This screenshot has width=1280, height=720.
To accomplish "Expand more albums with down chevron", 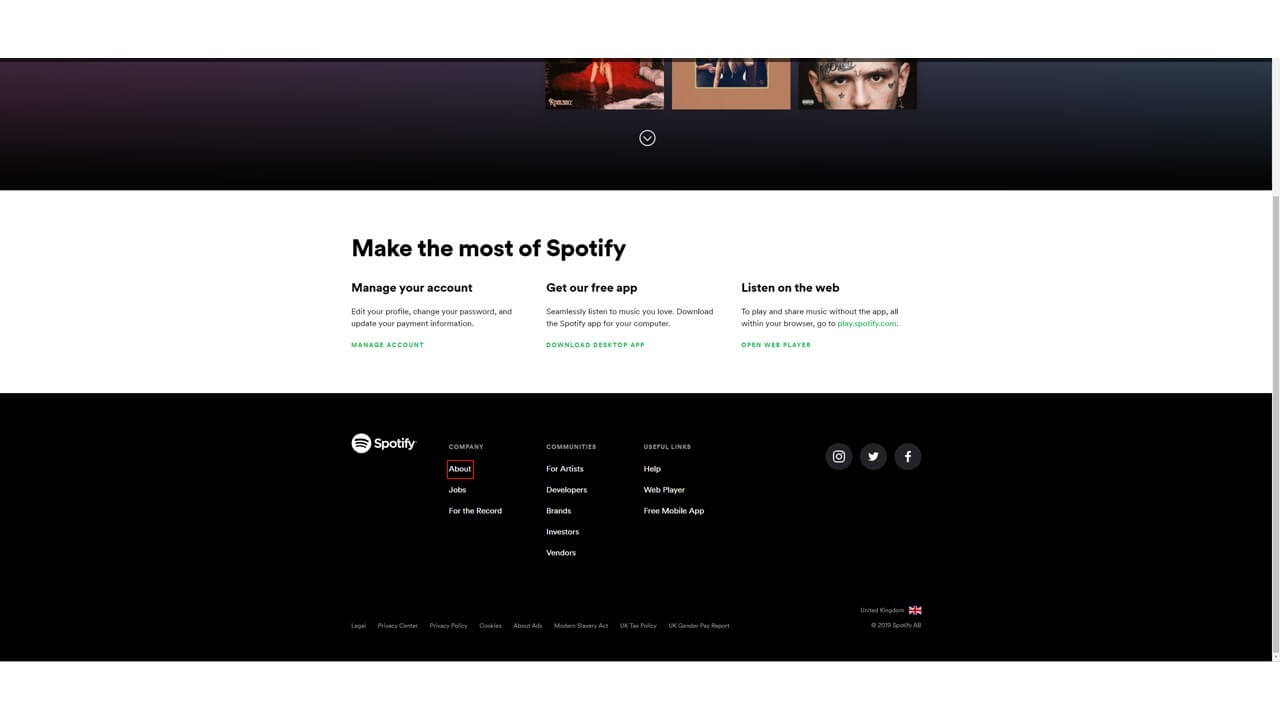I will tap(647, 138).
